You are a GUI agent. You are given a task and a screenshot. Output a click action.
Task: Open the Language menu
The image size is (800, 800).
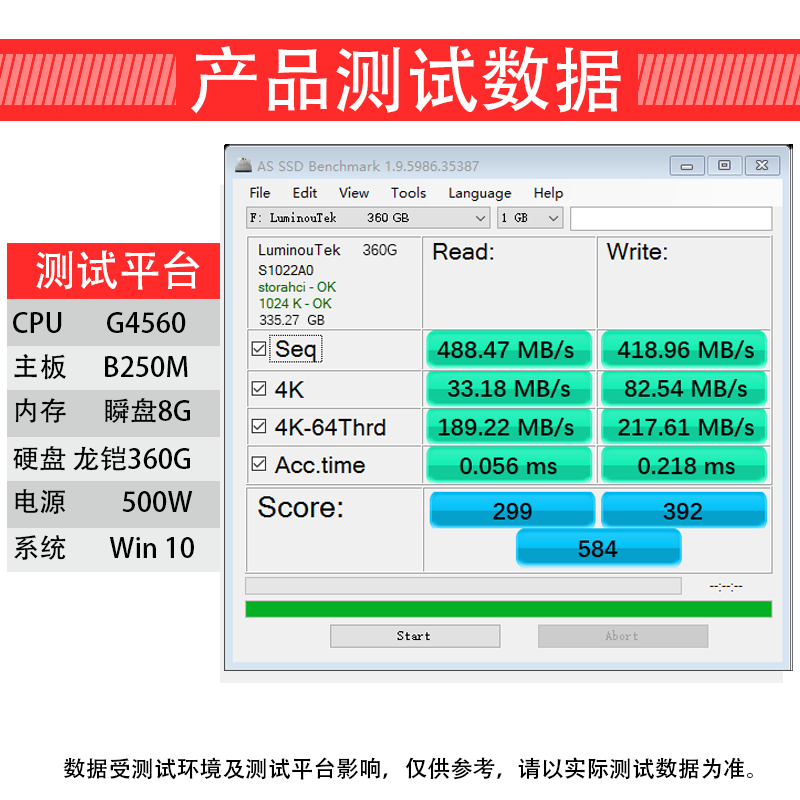[480, 193]
